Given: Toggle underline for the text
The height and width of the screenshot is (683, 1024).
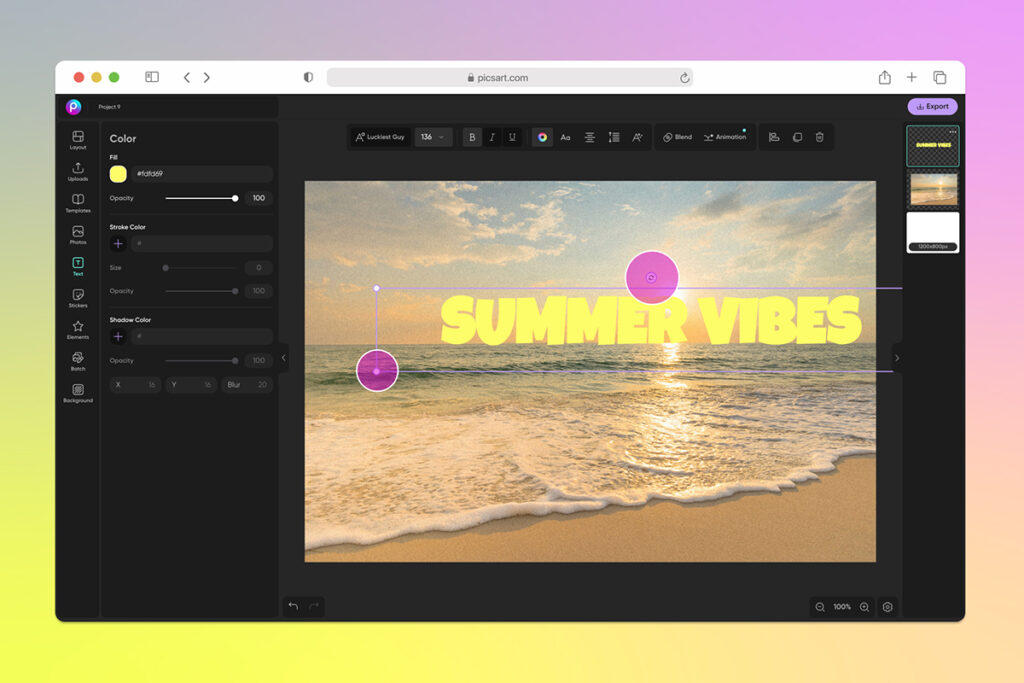Looking at the screenshot, I should coord(512,137).
